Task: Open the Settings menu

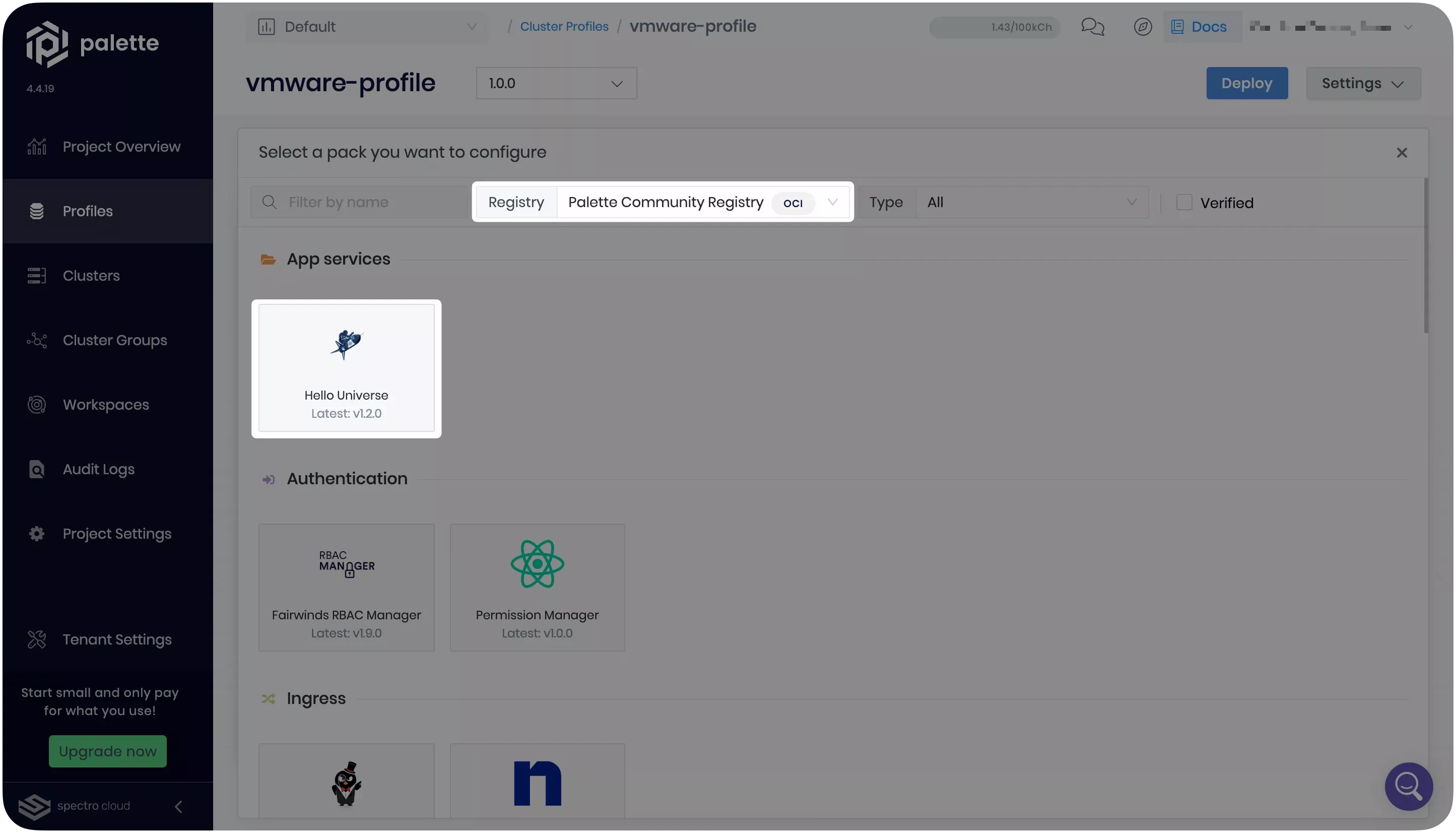Action: [x=1363, y=83]
